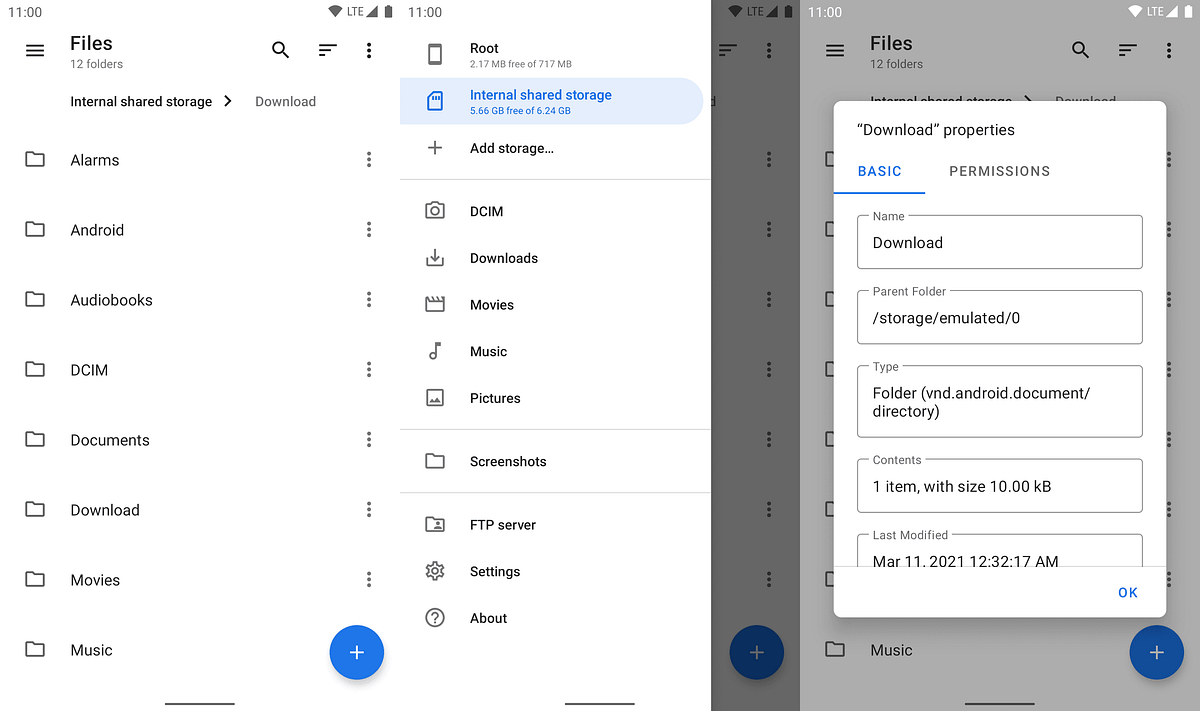Select the BASIC tab in the properties dialog
The image size is (1200, 711).
coord(879,171)
